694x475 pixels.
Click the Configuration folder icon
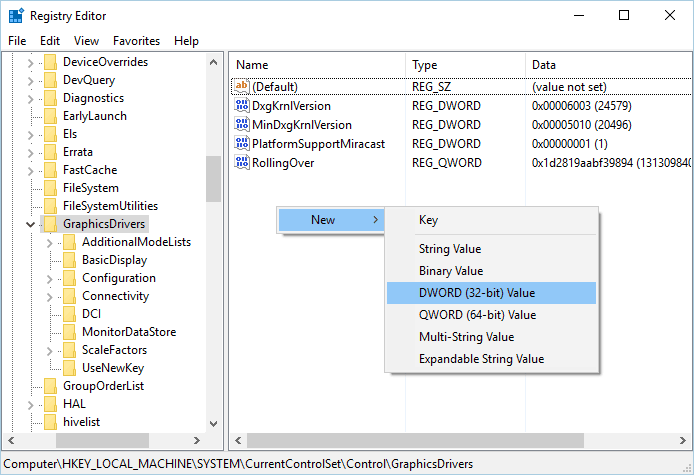(69, 278)
